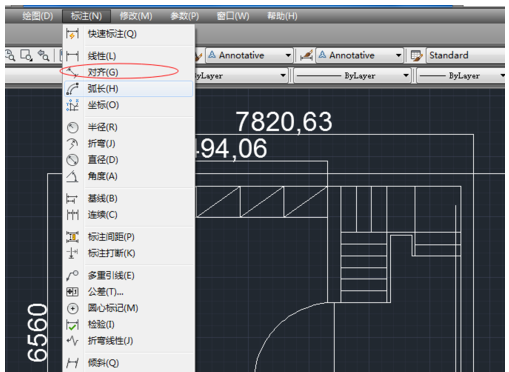The height and width of the screenshot is (372, 509).
Task: Click the 7820,63 dimension text
Action: pyautogui.click(x=284, y=122)
